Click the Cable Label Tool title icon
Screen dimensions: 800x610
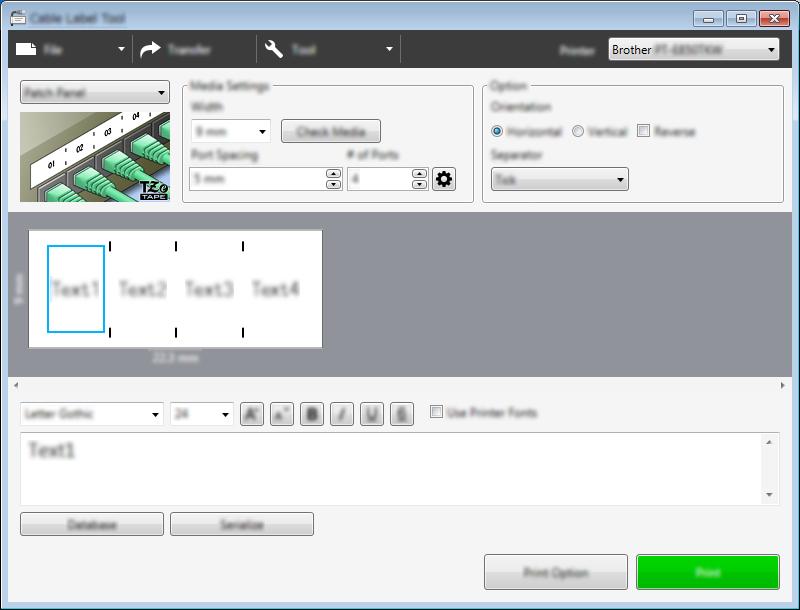18,18
